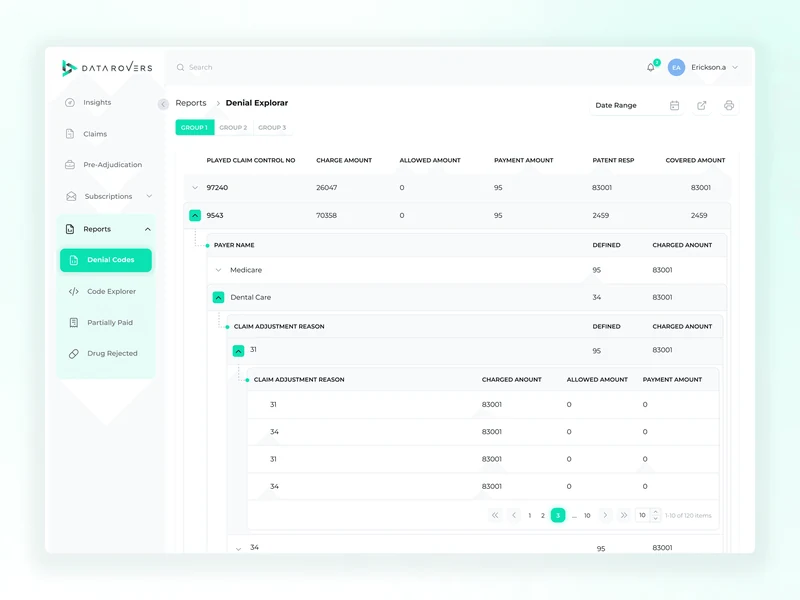This screenshot has width=800, height=600.
Task: Click the Claims document icon
Action: (x=70, y=134)
